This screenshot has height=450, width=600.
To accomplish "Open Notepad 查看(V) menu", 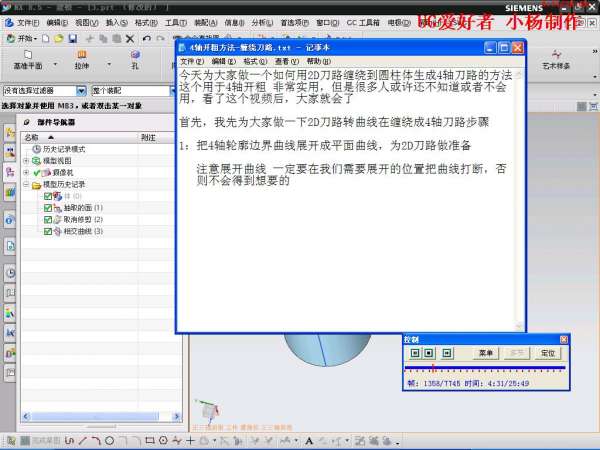I will (x=287, y=61).
